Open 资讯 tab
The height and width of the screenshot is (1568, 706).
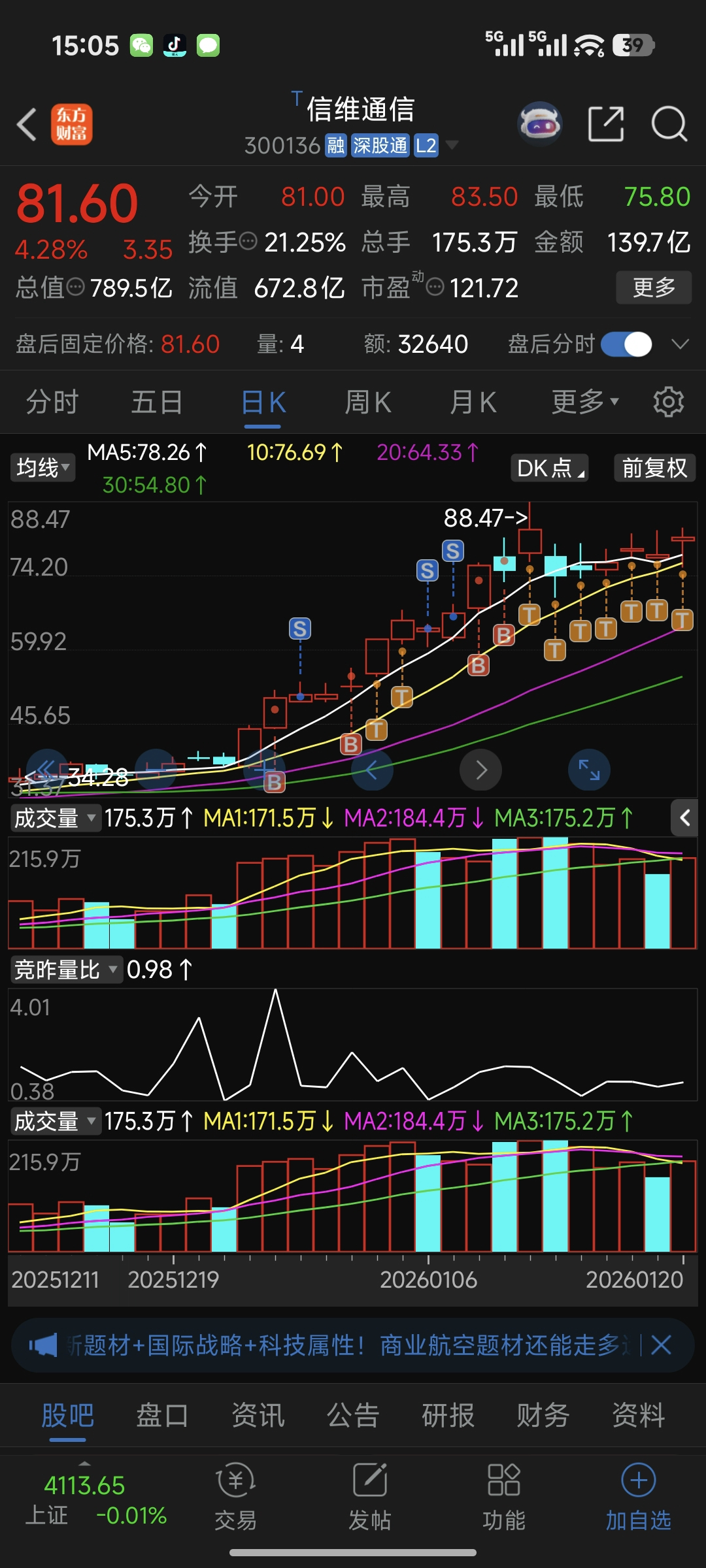coord(258,1415)
